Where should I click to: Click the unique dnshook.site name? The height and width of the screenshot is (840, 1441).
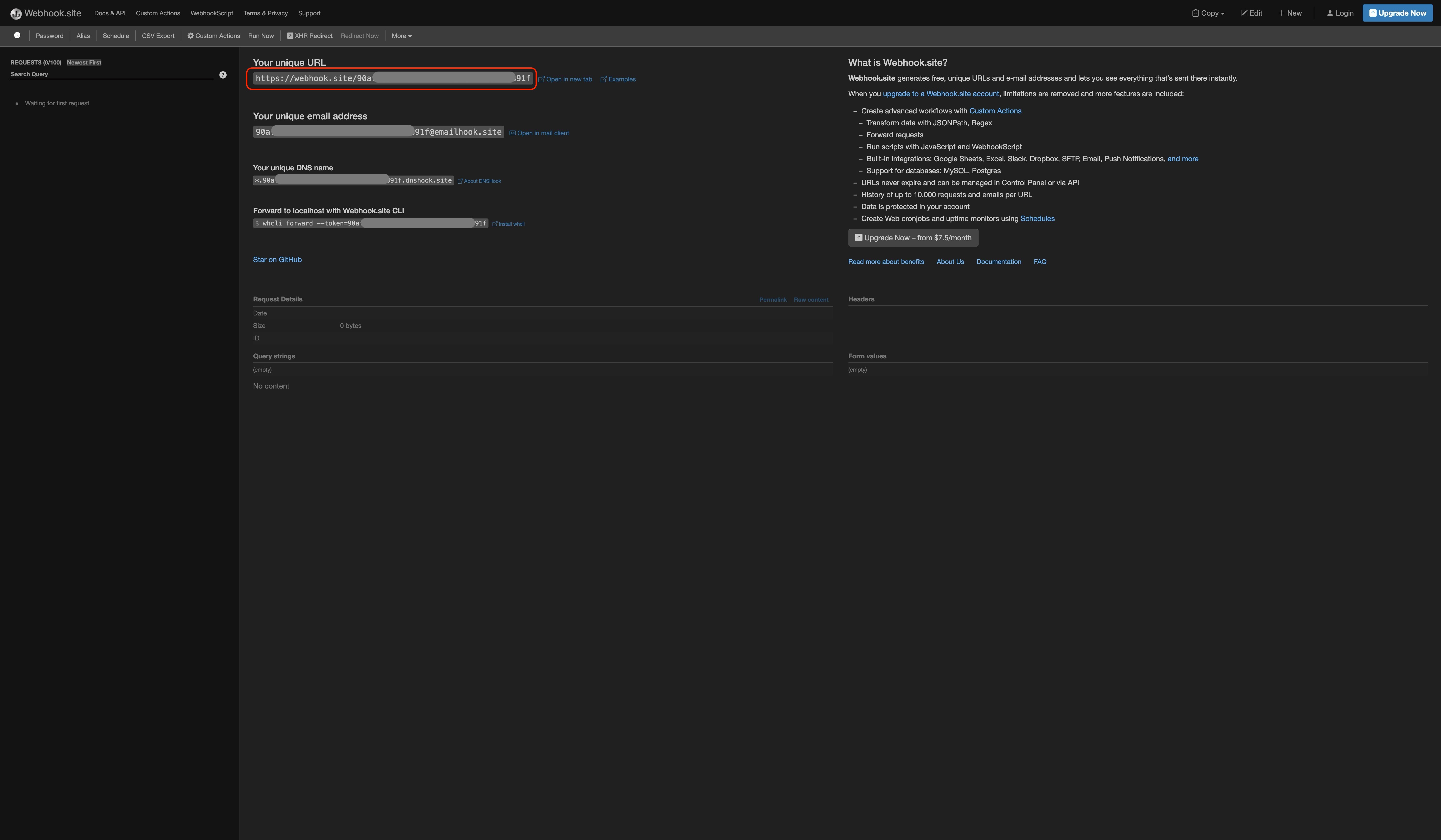click(x=353, y=181)
